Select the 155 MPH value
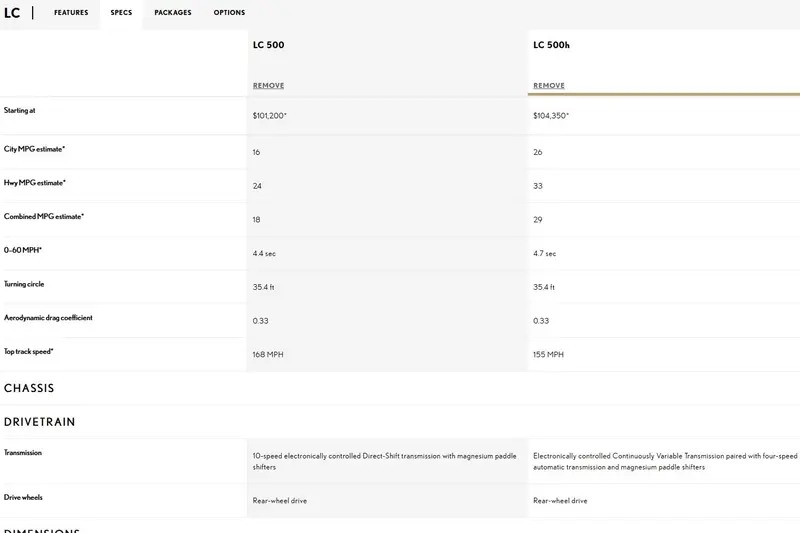The width and height of the screenshot is (800, 533). 548,354
